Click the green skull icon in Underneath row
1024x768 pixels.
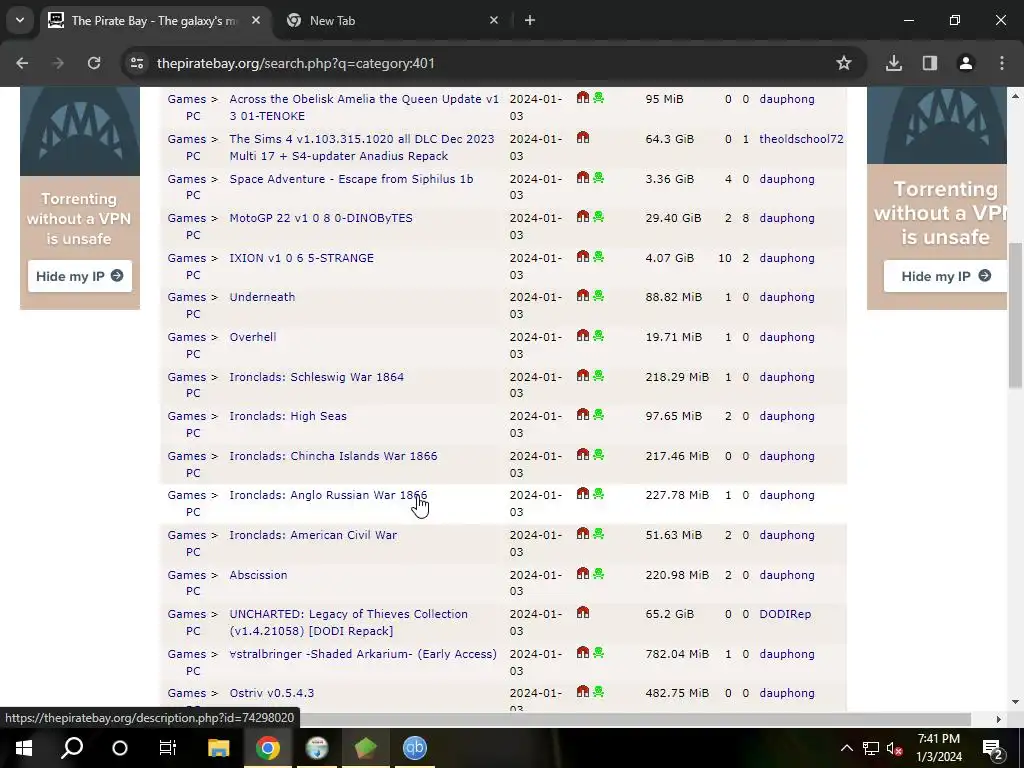(x=598, y=296)
